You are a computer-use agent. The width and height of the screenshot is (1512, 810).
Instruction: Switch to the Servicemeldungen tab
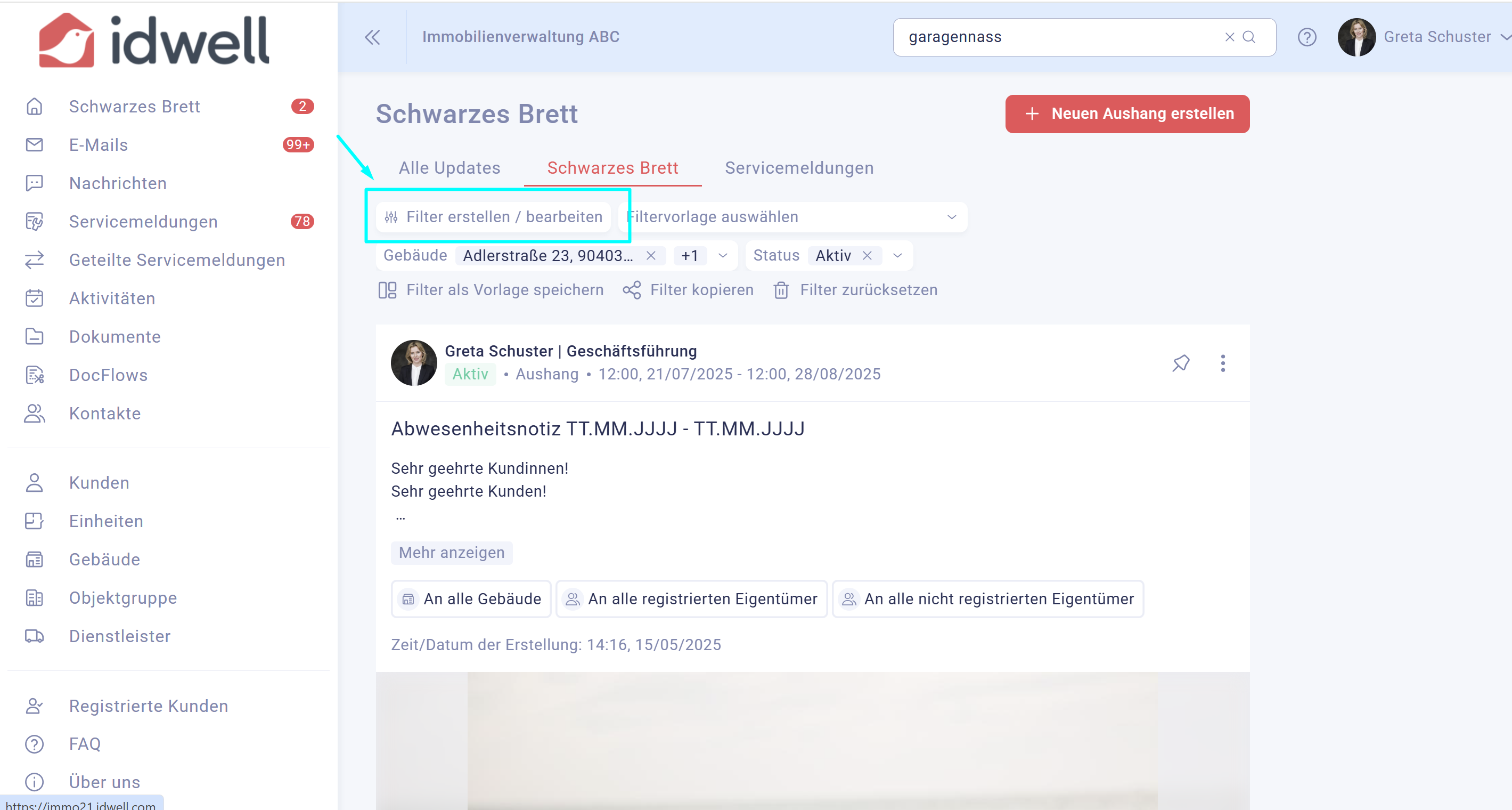click(799, 168)
